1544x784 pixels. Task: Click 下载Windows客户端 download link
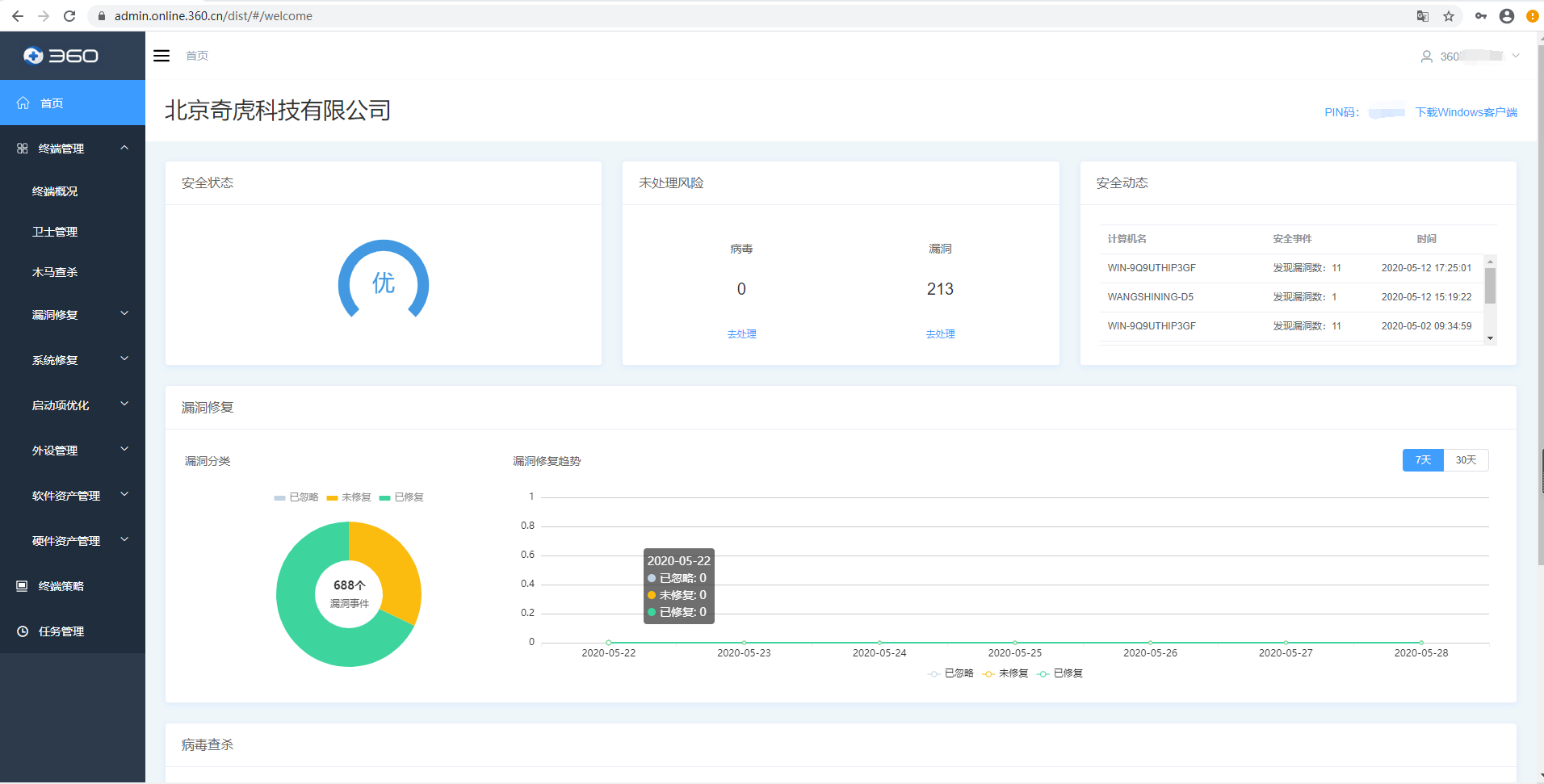coord(1466,112)
